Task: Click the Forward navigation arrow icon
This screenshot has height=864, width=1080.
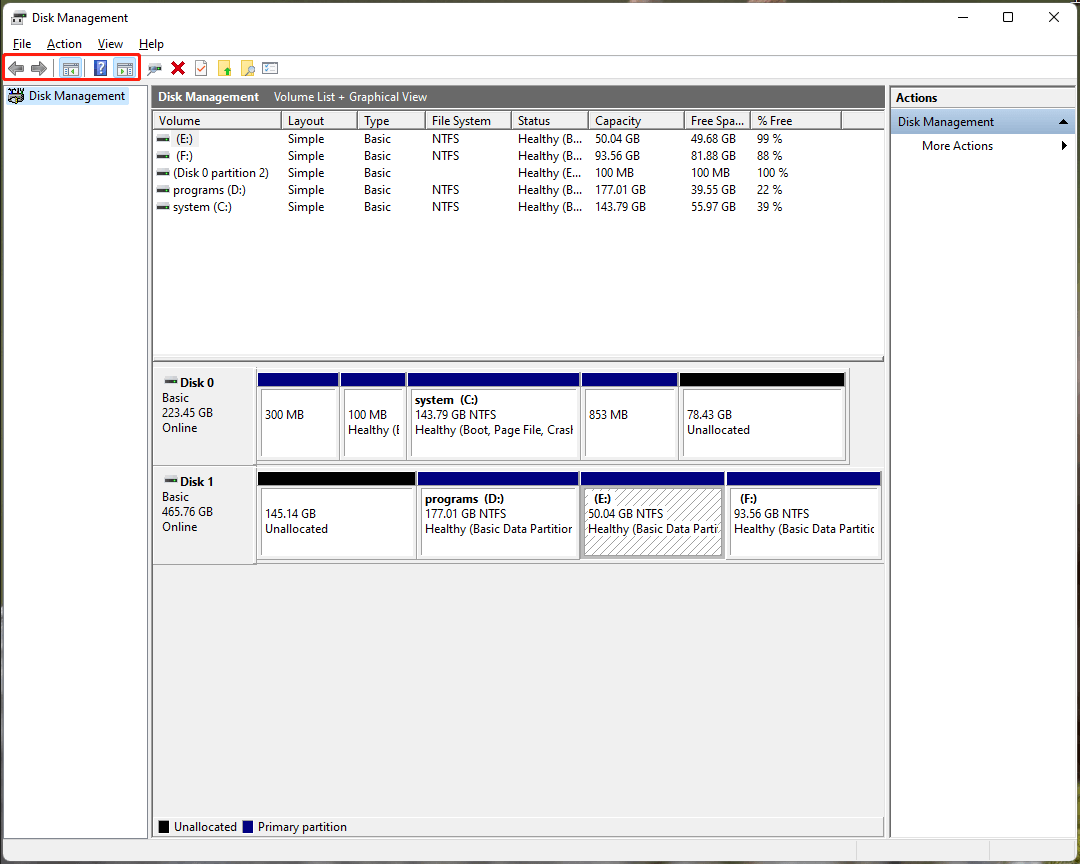Action: click(39, 68)
